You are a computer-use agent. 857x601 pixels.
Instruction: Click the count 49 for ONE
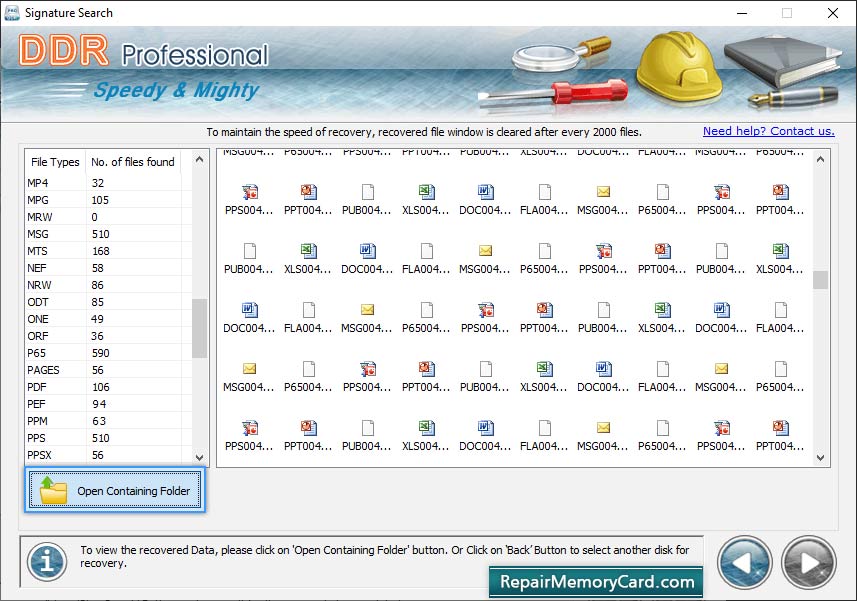(97, 318)
